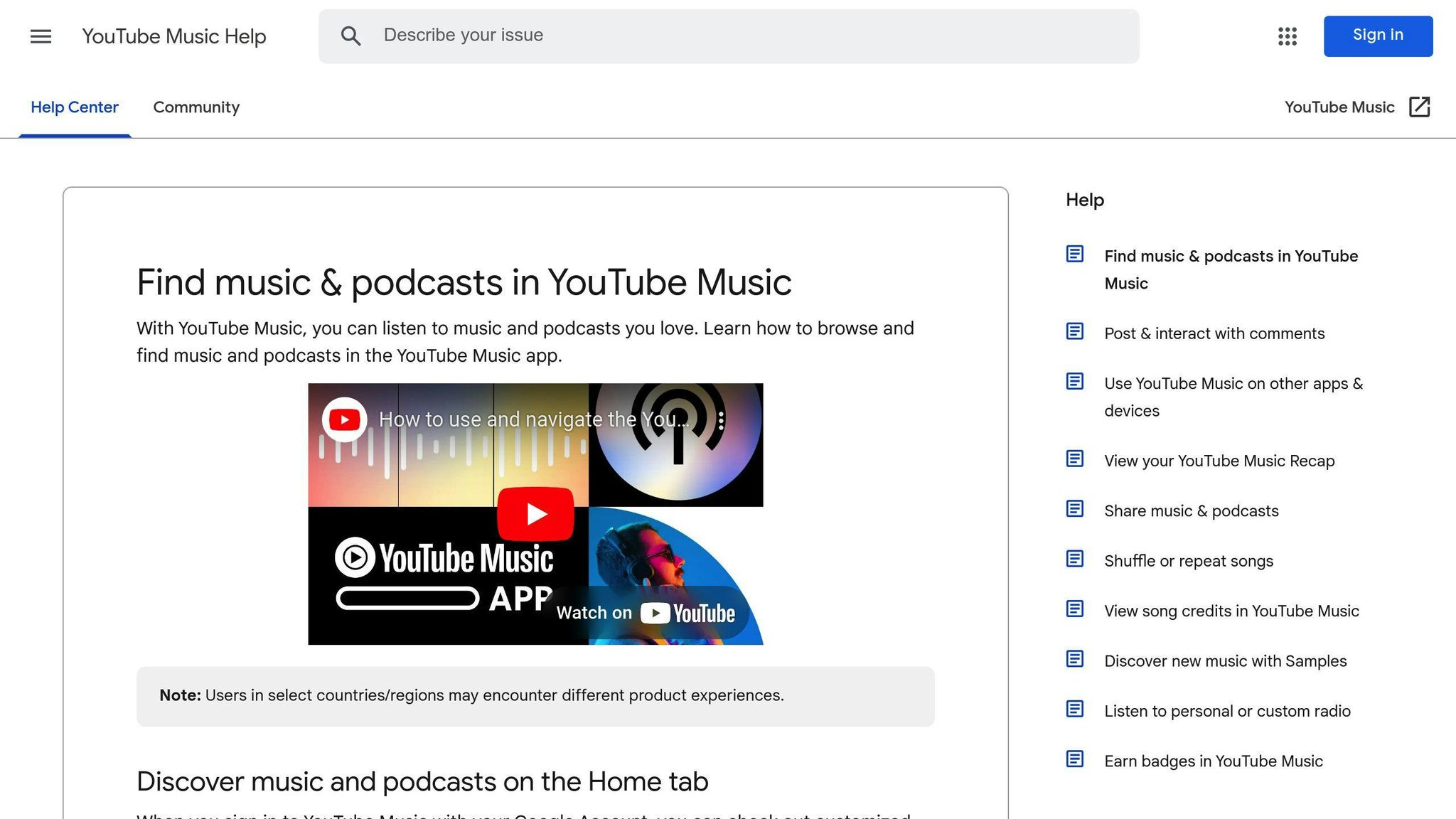This screenshot has height=819, width=1456.
Task: Click the document icon beside 'Share music & podcasts'
Action: 1074,508
